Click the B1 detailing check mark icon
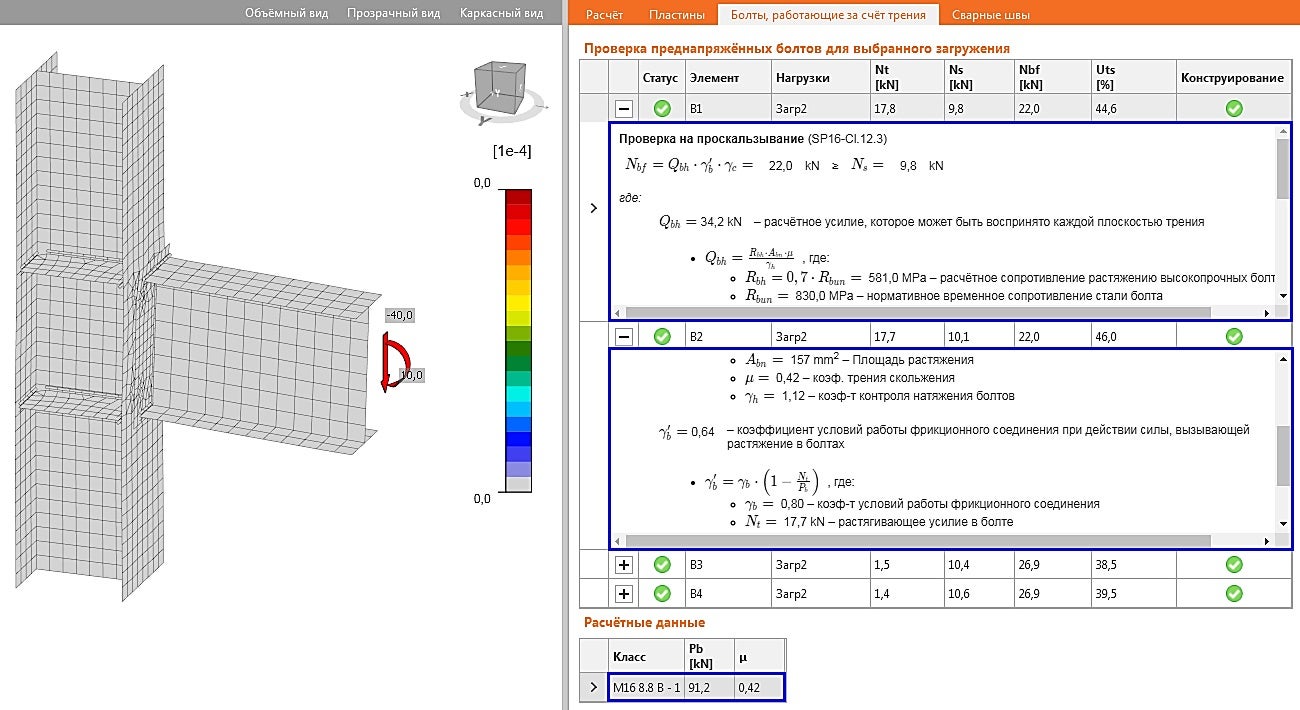 tap(1234, 108)
